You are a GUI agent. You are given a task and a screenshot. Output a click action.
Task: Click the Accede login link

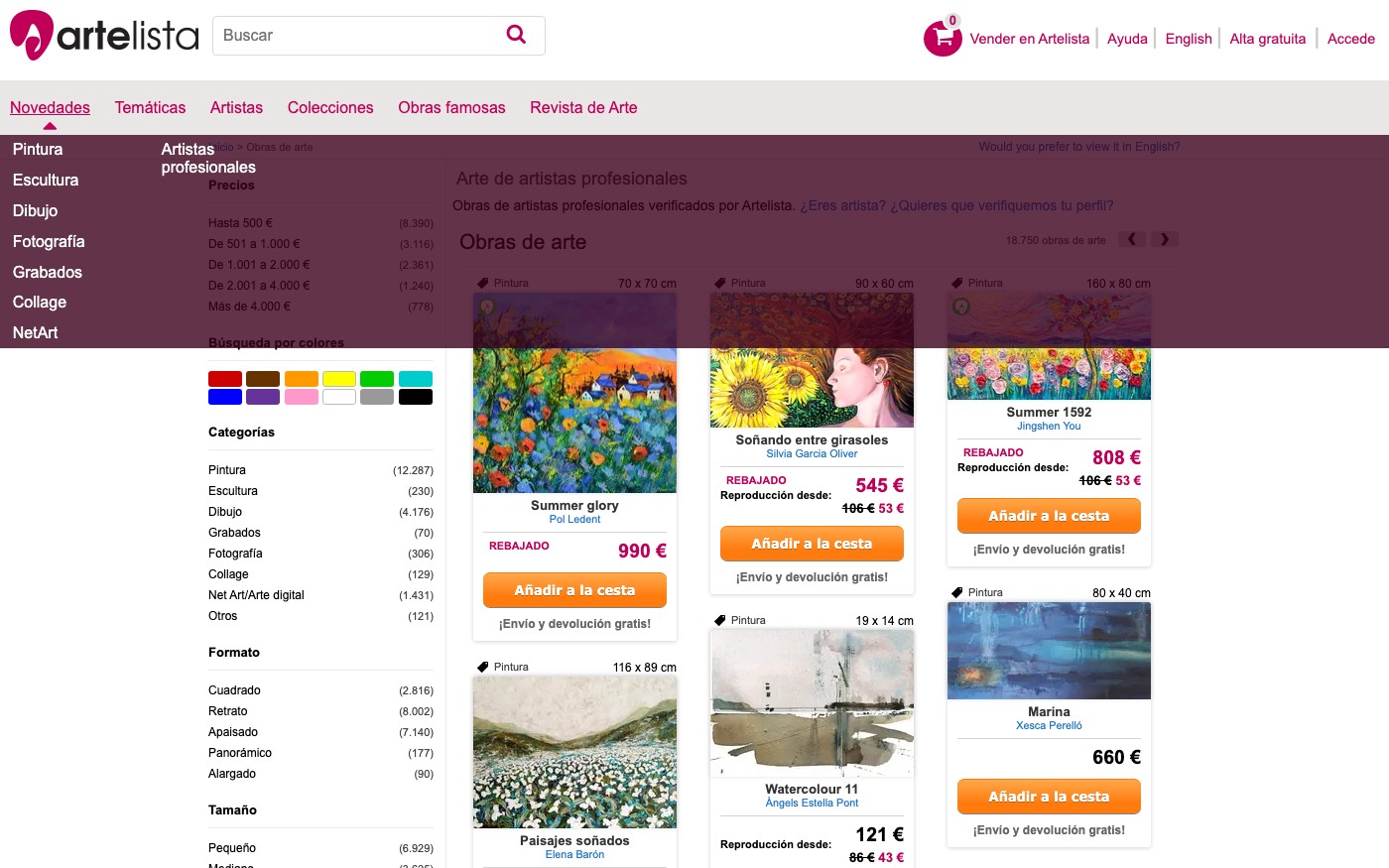coord(1351,39)
